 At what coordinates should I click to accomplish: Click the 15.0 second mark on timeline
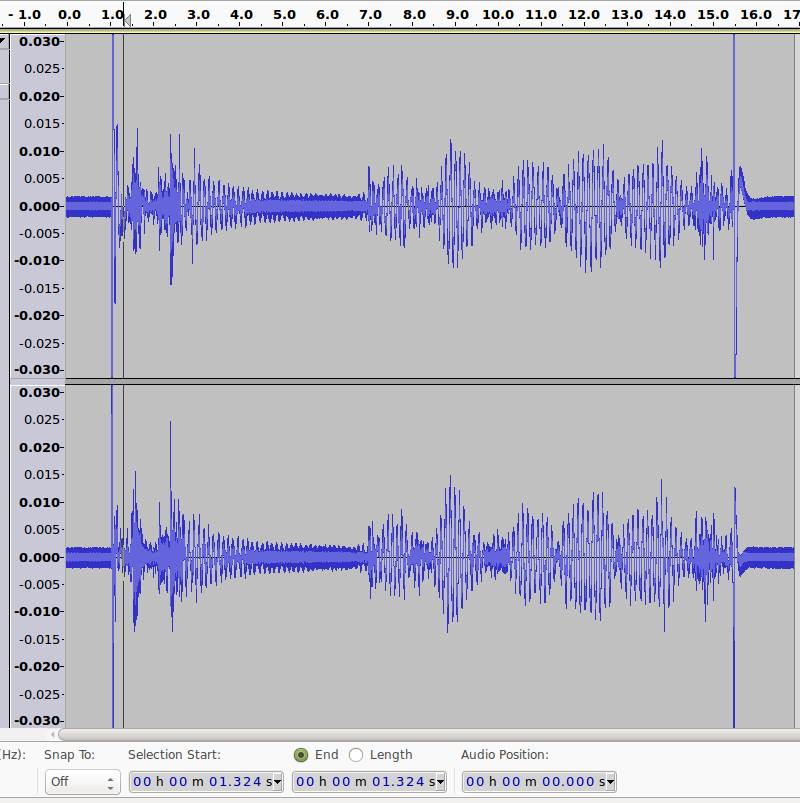point(713,15)
